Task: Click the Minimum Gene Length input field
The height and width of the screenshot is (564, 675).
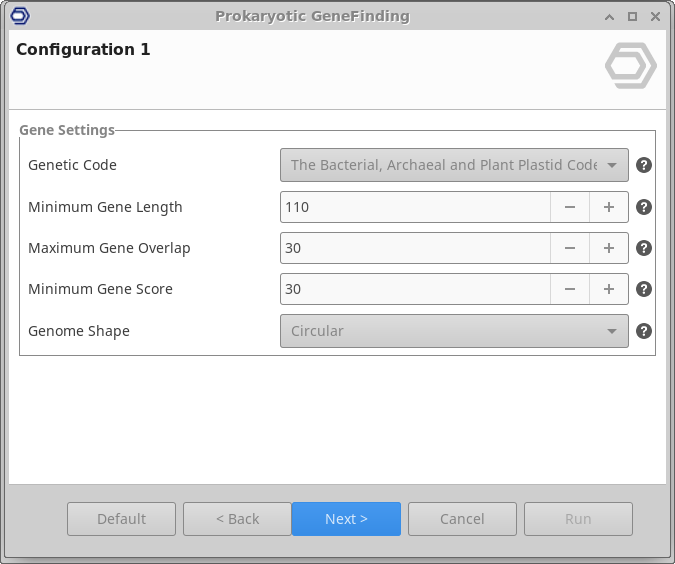Action: (415, 207)
